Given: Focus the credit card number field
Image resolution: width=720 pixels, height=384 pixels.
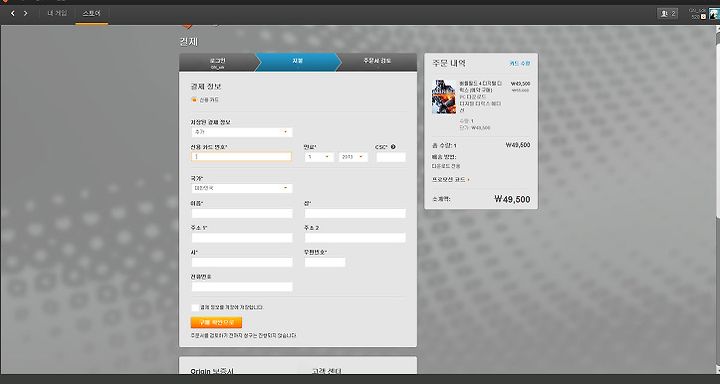Looking at the screenshot, I should (x=242, y=157).
